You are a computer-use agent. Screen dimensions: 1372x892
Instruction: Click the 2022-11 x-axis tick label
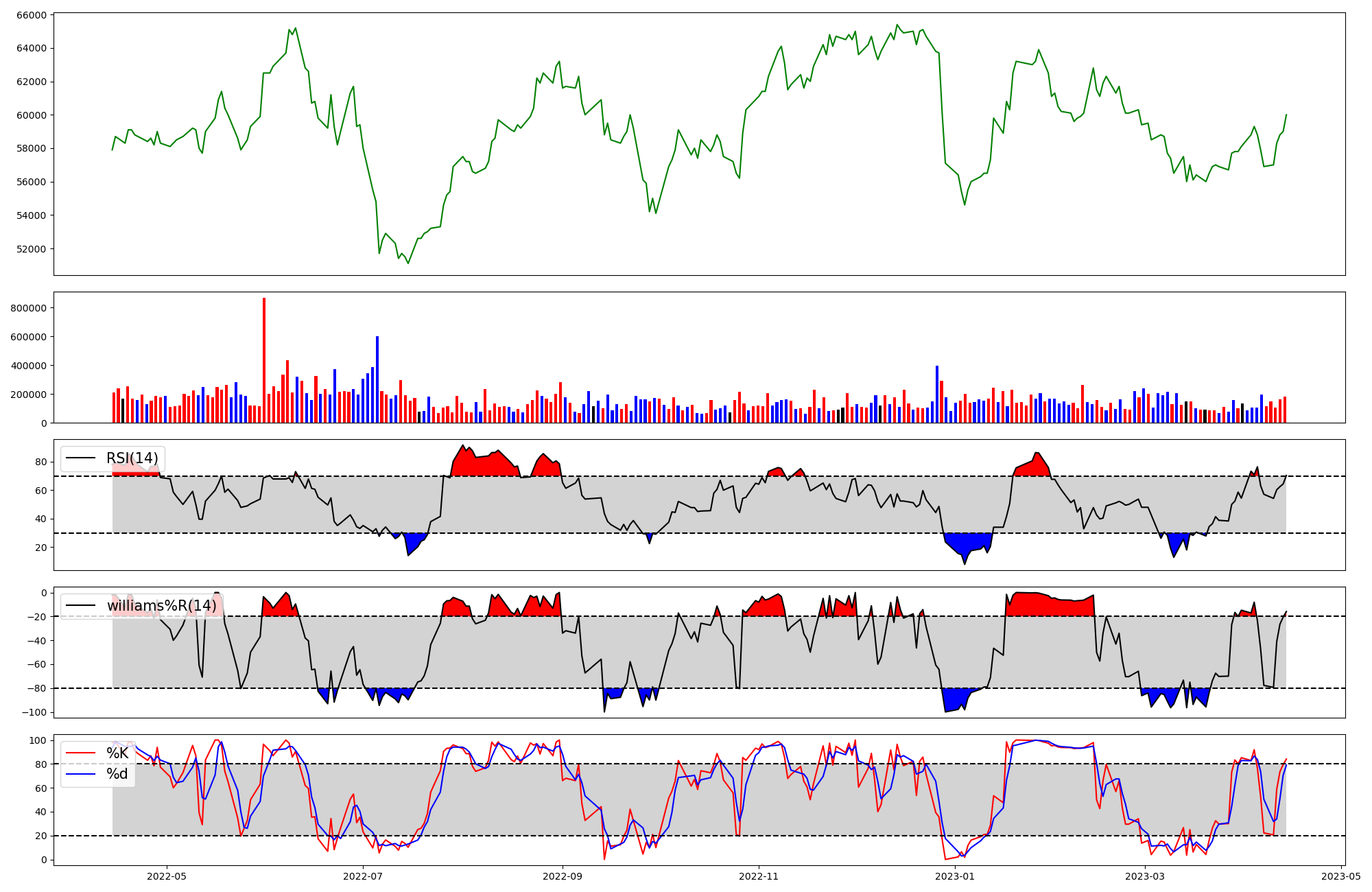click(x=759, y=876)
